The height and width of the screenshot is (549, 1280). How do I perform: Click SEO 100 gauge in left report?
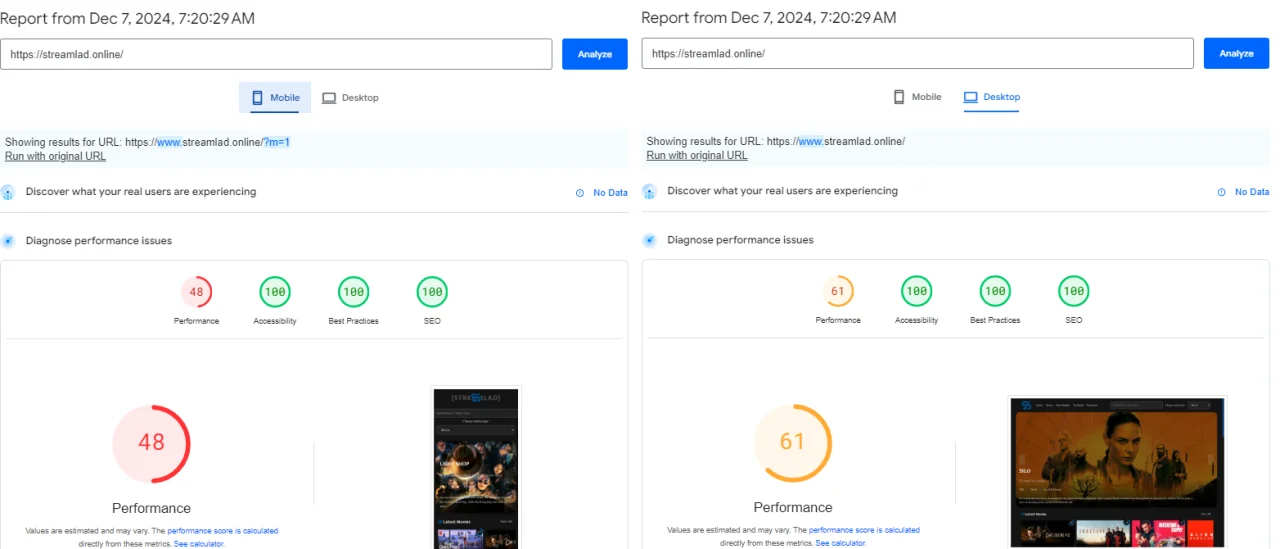432,293
